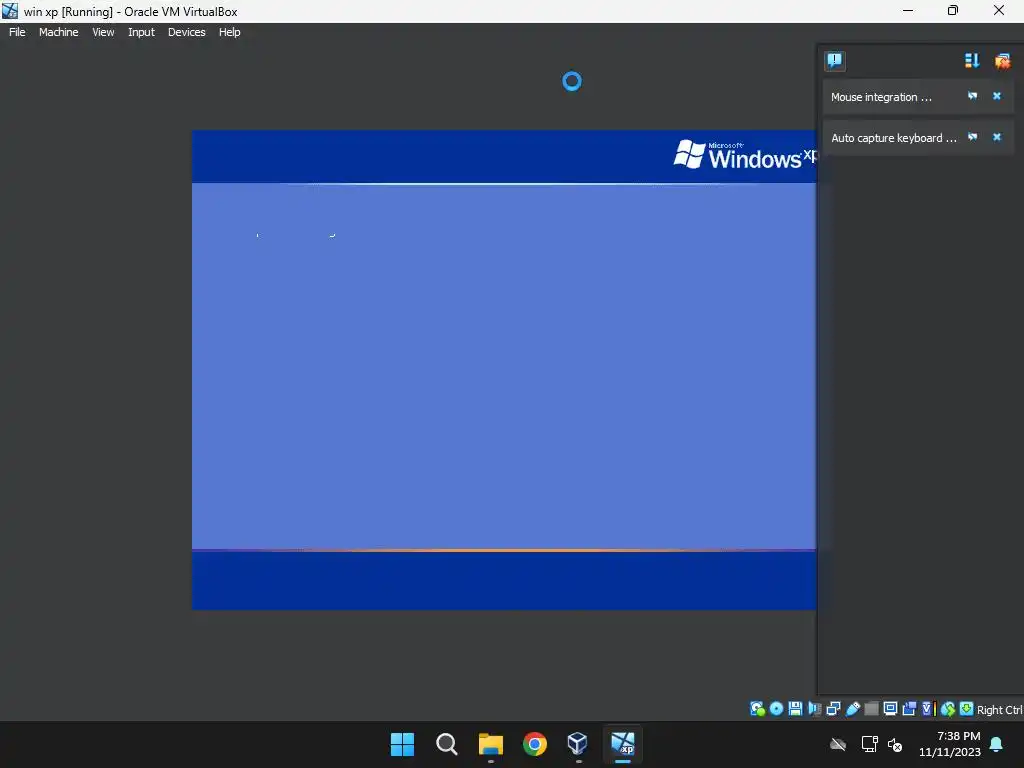Screen dimensions: 1024x768
Task: Click the OneDrive cloud tray icon
Action: coord(838,744)
